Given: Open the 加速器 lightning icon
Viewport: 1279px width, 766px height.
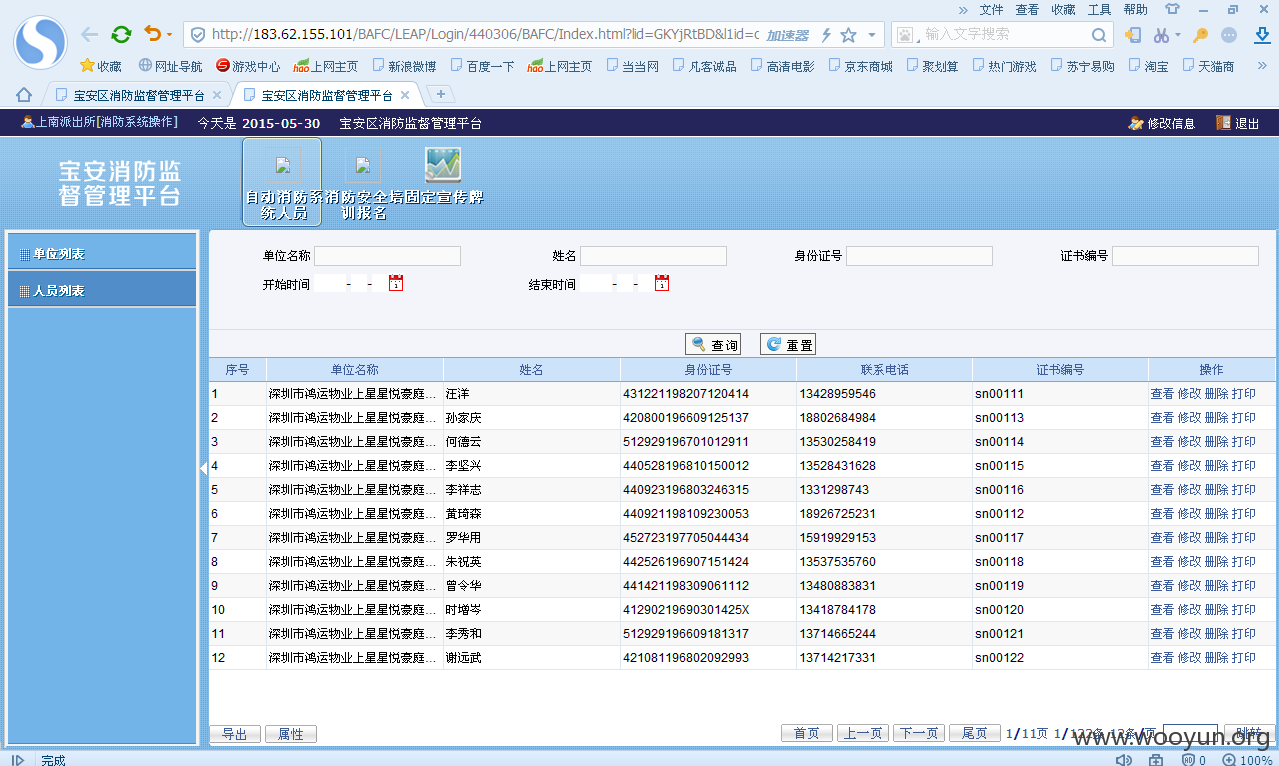Looking at the screenshot, I should [826, 35].
